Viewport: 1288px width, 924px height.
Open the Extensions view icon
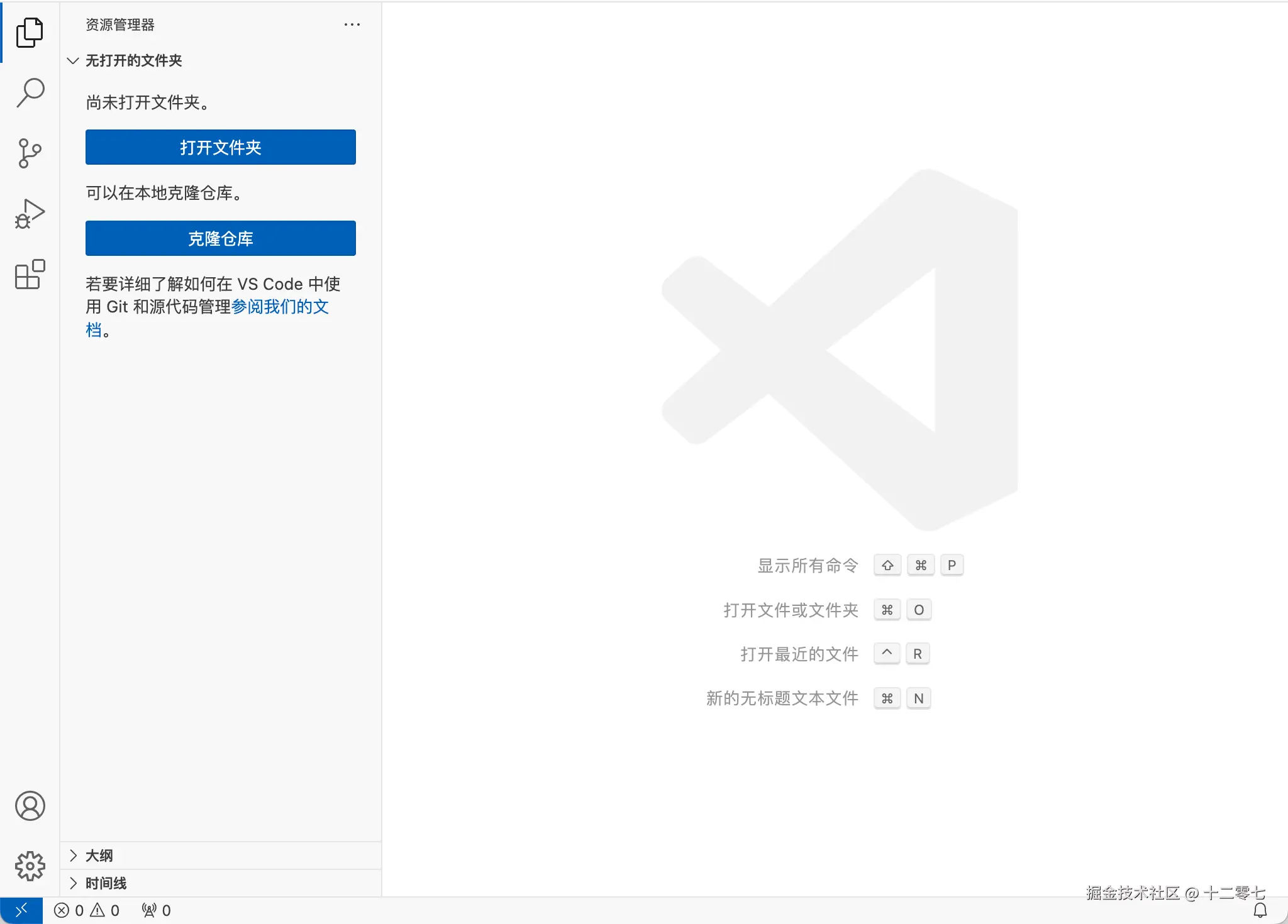coord(30,275)
